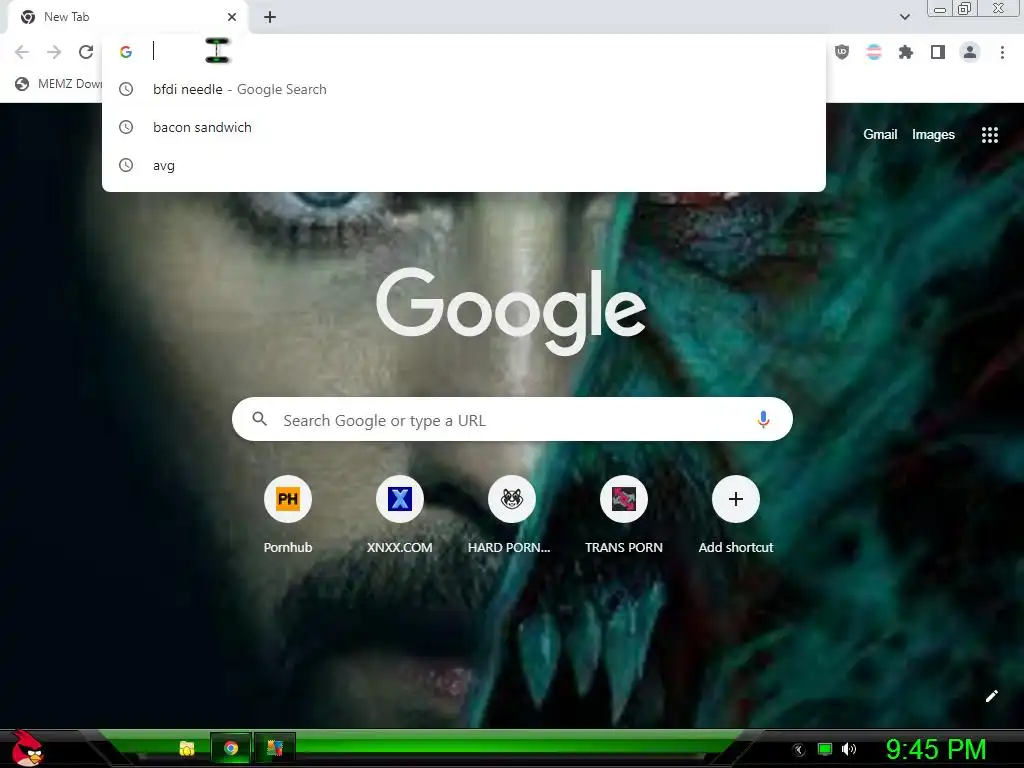Screen dimensions: 1024x768
Task: Toggle the side panel icon
Action: tap(938, 52)
